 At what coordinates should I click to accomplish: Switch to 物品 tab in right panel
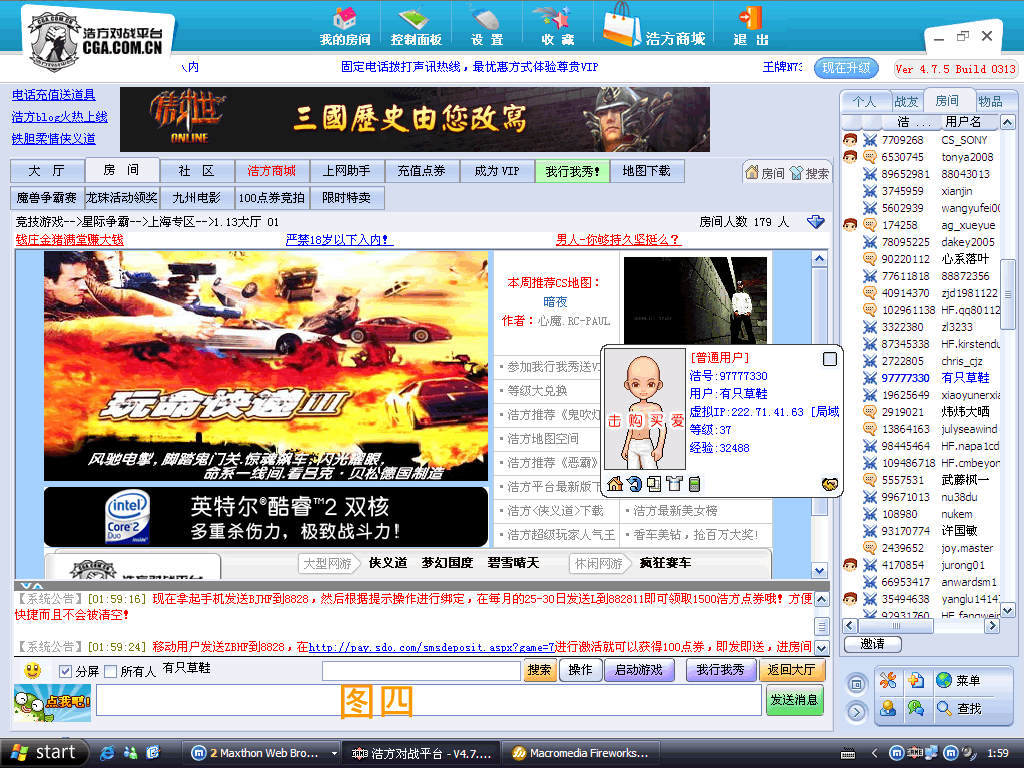tap(991, 101)
